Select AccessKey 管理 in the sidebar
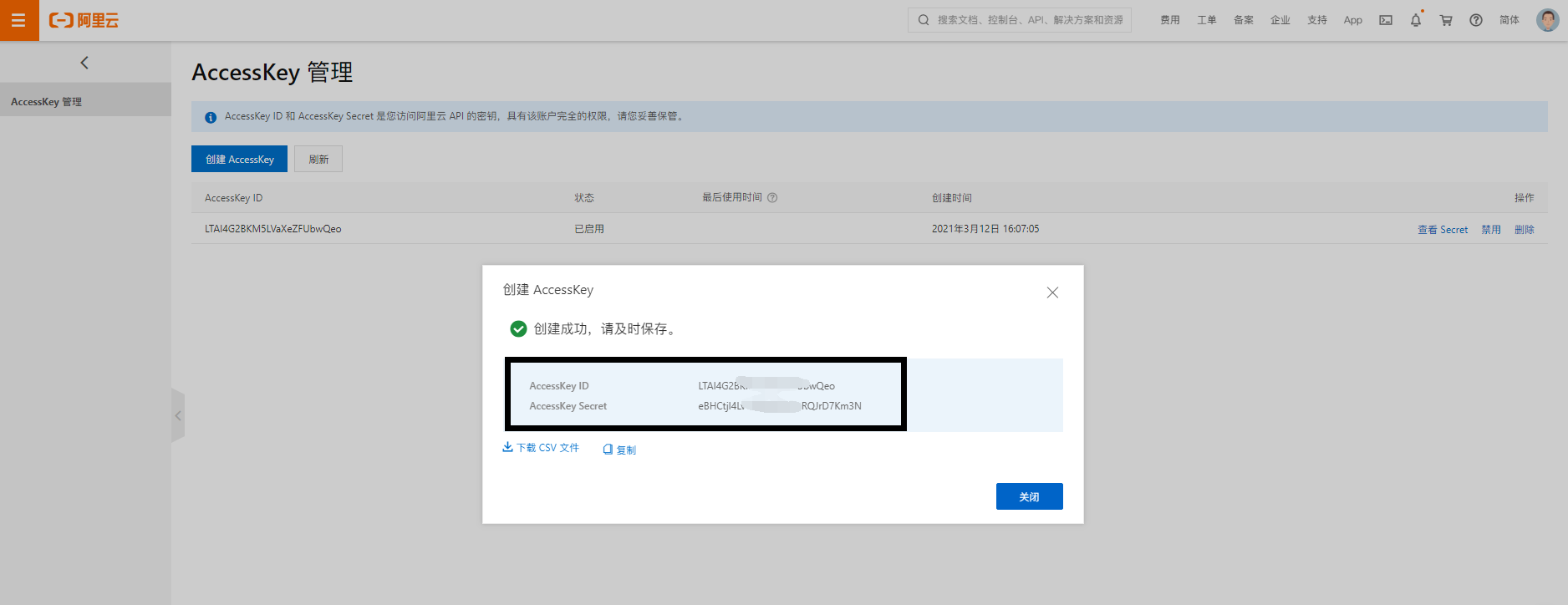Image resolution: width=1568 pixels, height=605 pixels. tap(85, 99)
